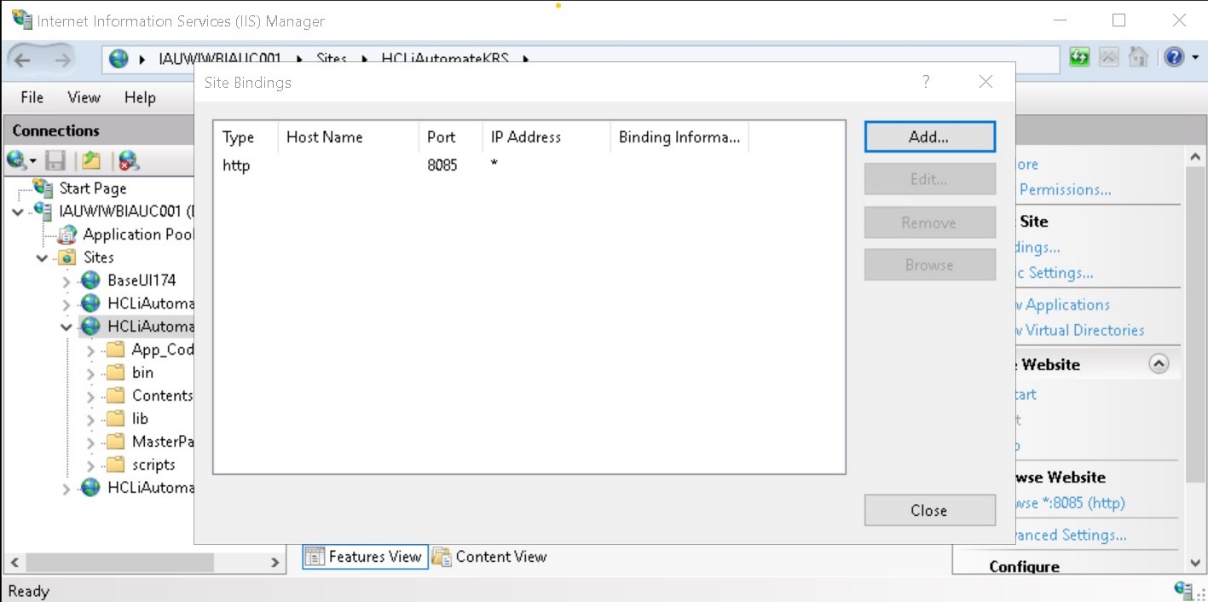Click the scripts folder icon

point(115,465)
